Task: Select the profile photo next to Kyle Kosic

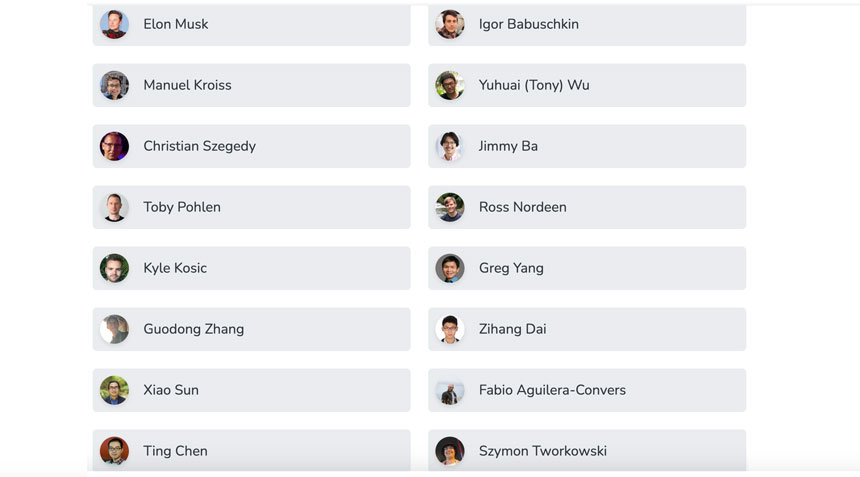Action: click(114, 268)
